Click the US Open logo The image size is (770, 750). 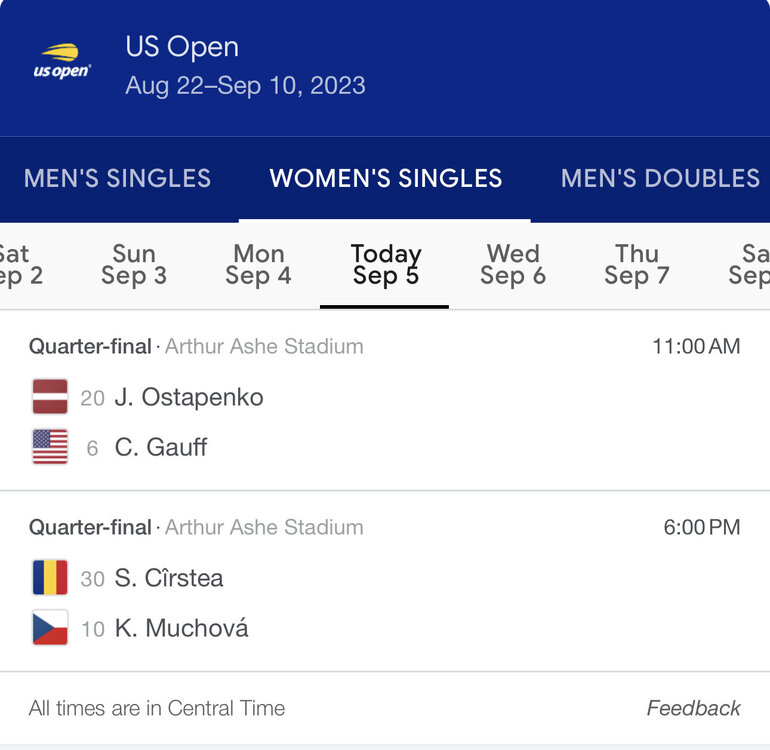point(61,62)
